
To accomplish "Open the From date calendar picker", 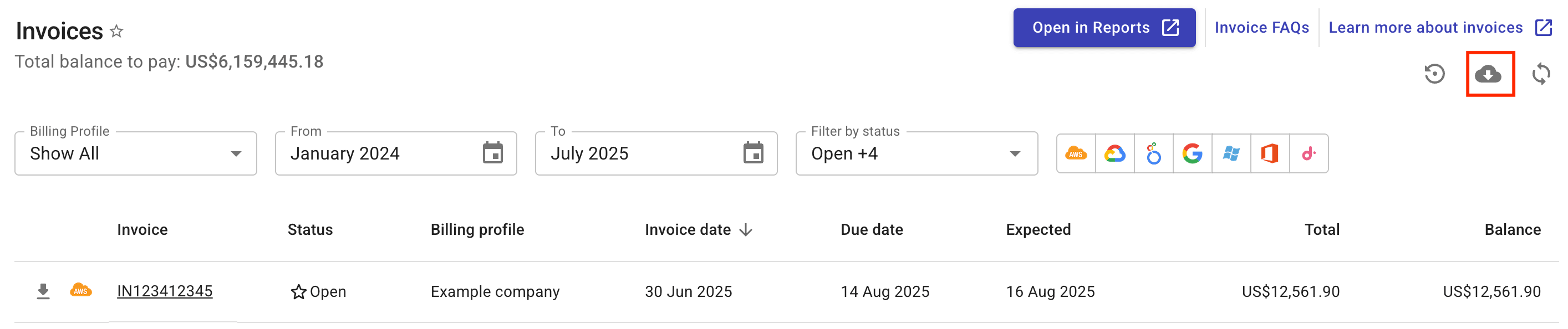I will point(493,153).
